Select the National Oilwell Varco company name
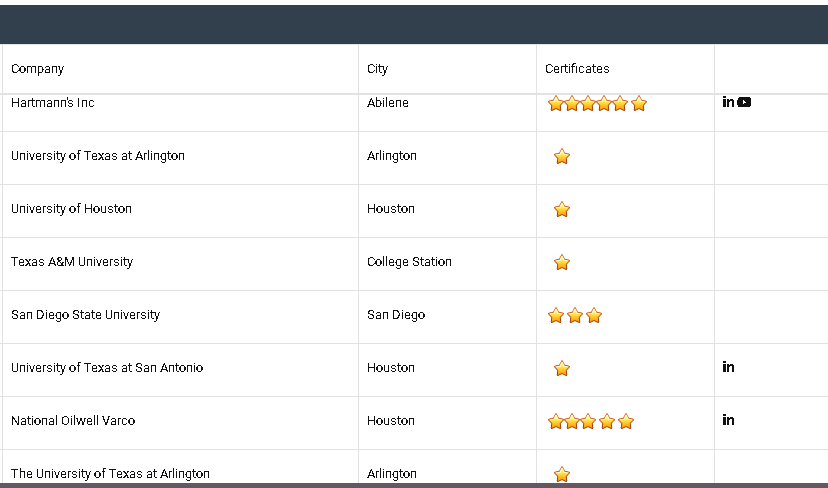 (73, 421)
